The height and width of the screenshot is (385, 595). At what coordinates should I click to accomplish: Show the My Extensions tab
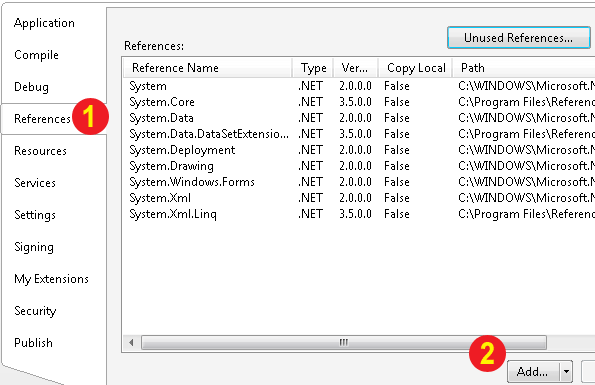[x=51, y=279]
